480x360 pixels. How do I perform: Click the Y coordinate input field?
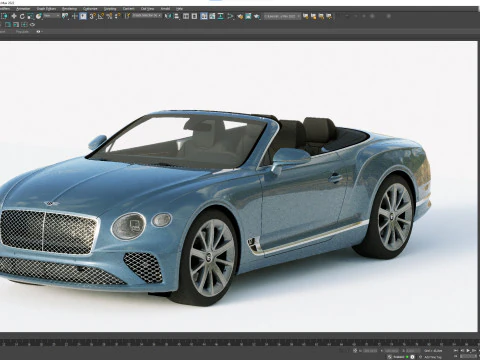point(391,351)
